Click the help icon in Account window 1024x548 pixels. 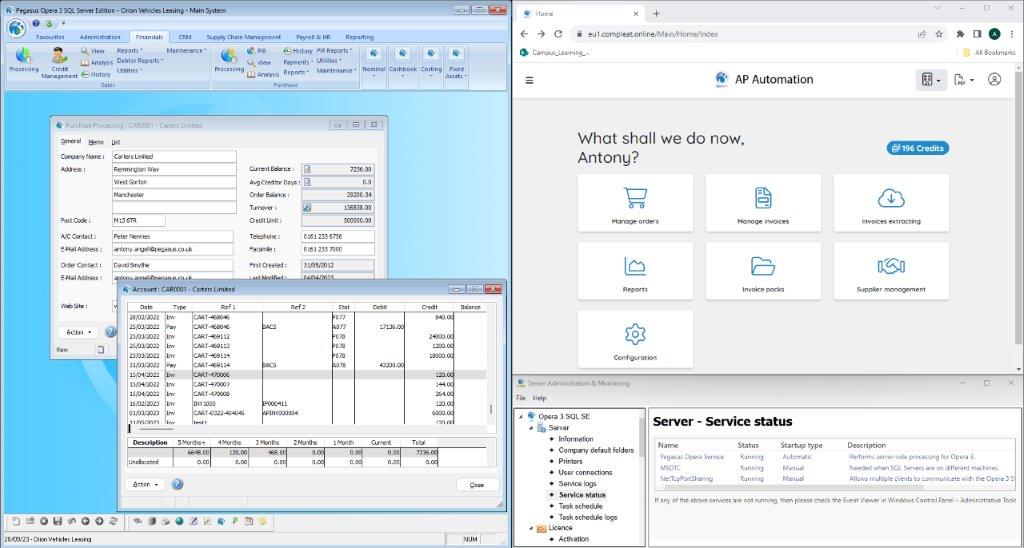point(177,485)
